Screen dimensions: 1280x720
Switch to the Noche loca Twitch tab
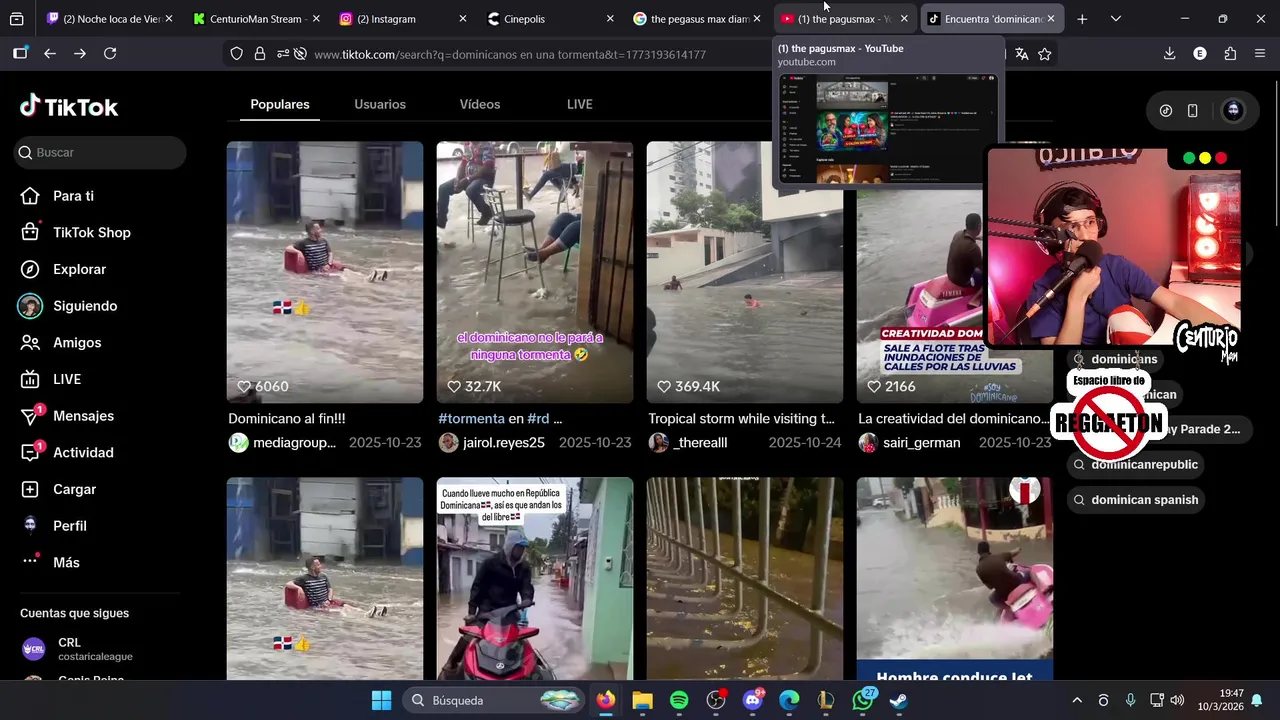pos(110,19)
